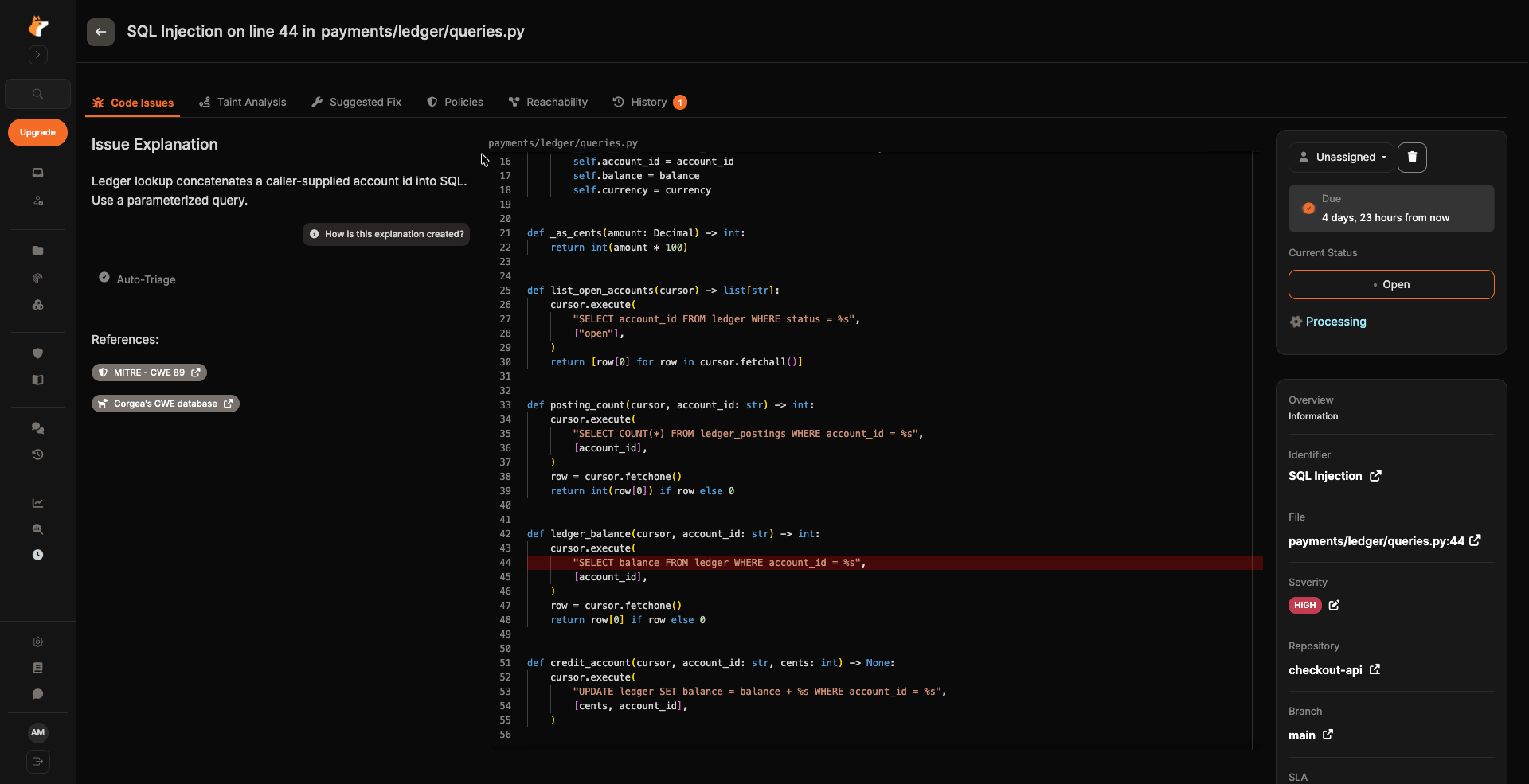The width and height of the screenshot is (1529, 784).
Task: Open the line chart analytics icon in sidebar
Action: (37, 503)
